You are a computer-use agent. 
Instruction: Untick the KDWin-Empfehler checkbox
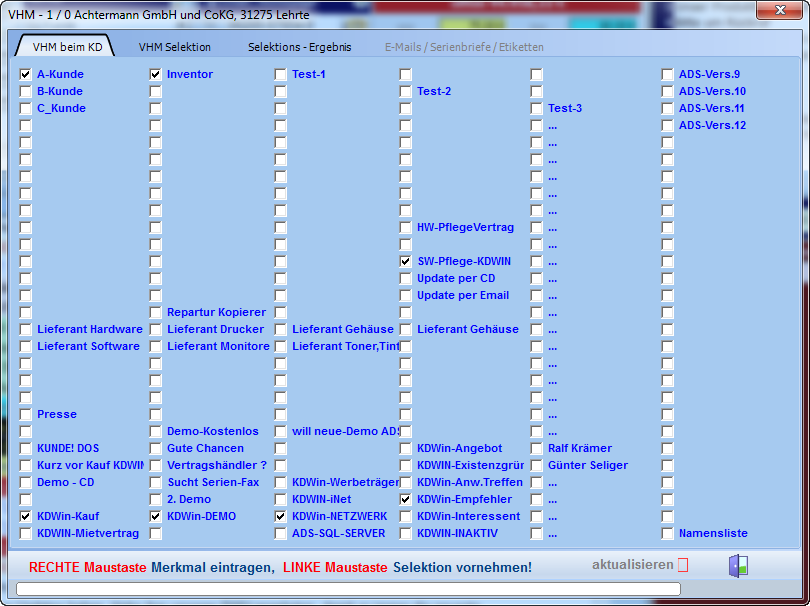(x=406, y=500)
